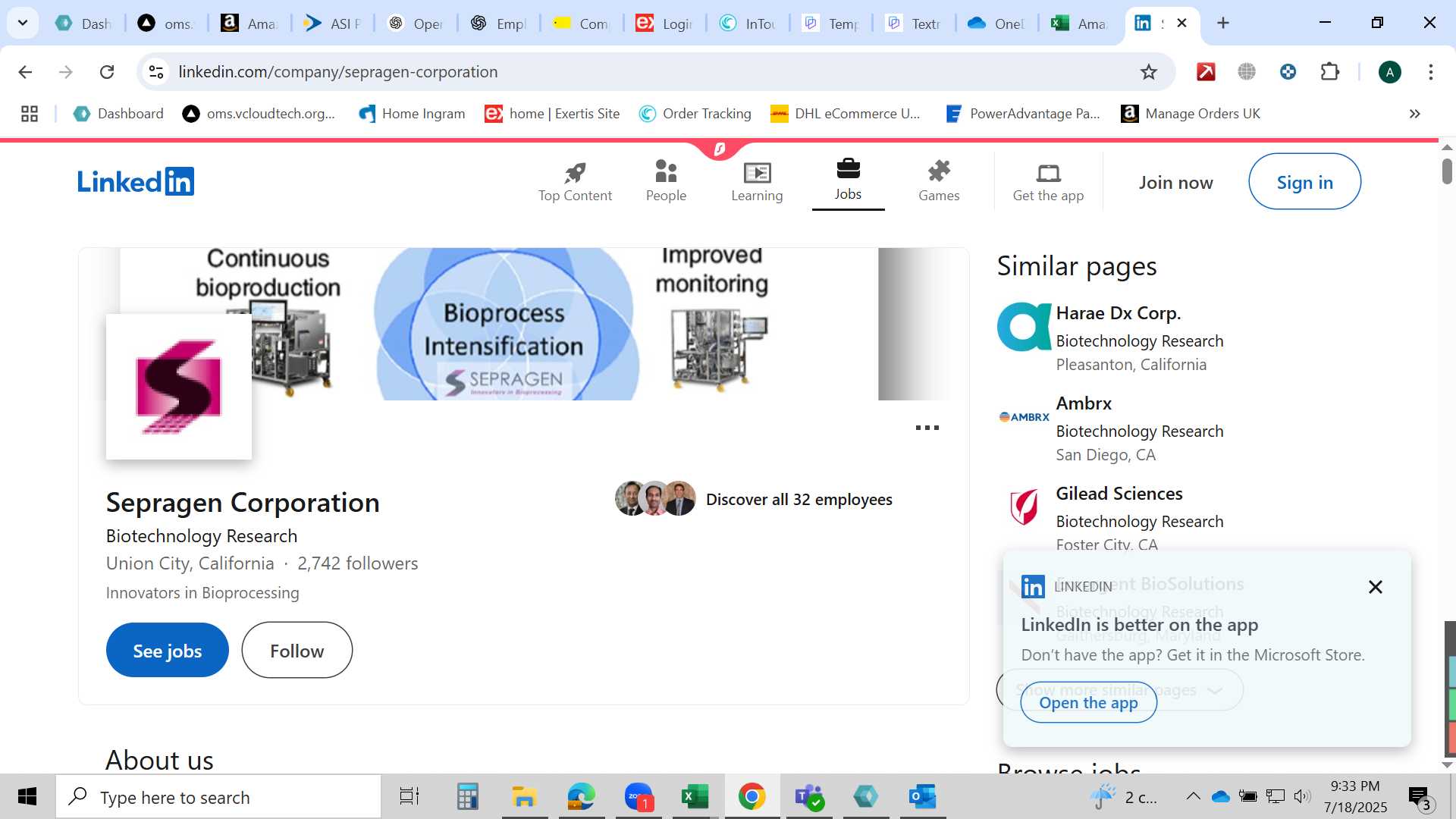Open Top Content rocket icon
This screenshot has width=1456, height=819.
click(x=575, y=182)
